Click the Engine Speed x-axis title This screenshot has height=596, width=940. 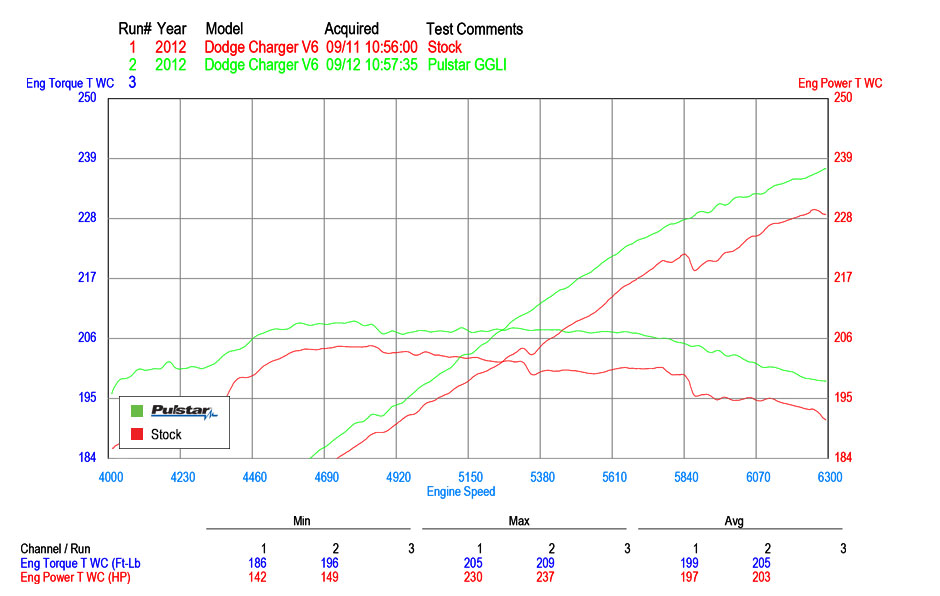click(461, 492)
